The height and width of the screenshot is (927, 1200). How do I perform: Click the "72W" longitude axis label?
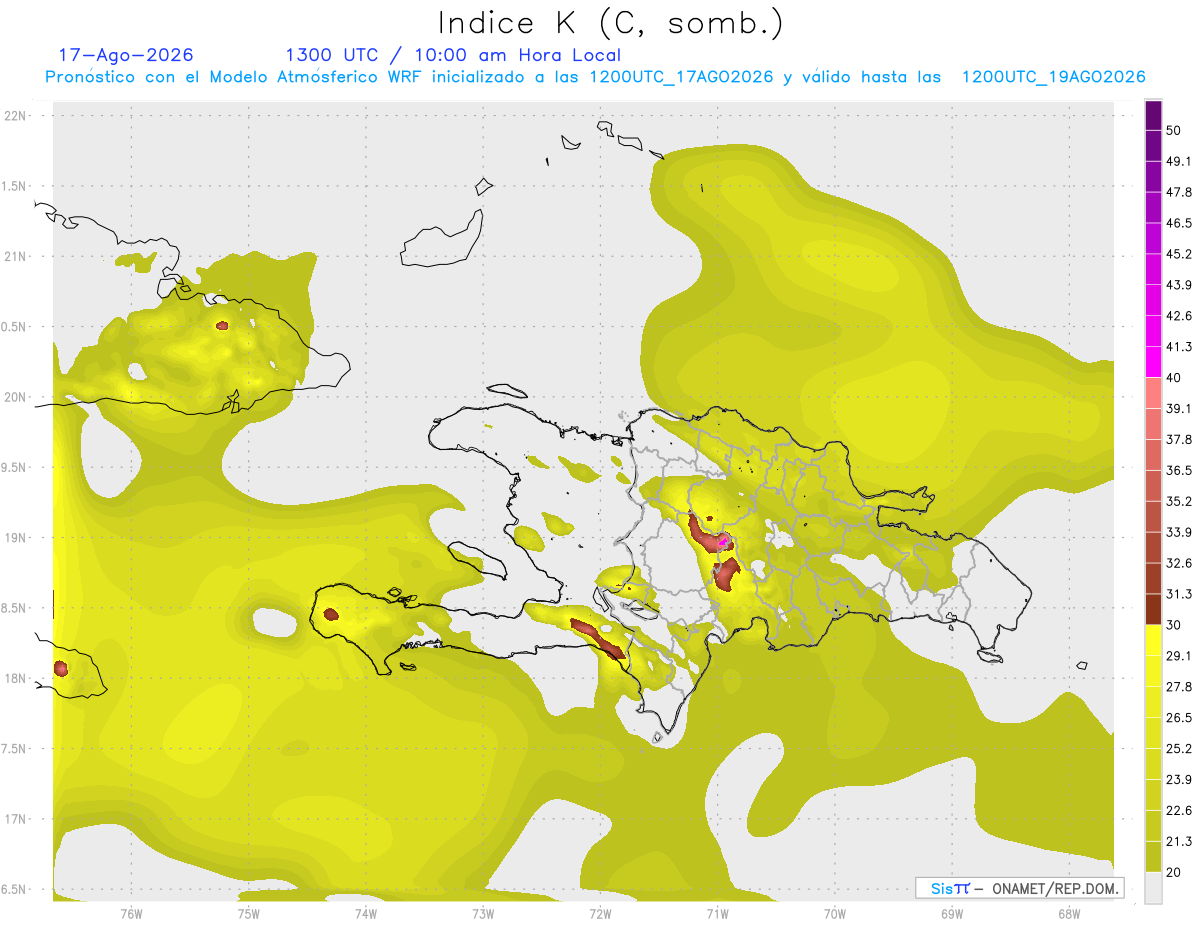click(600, 913)
